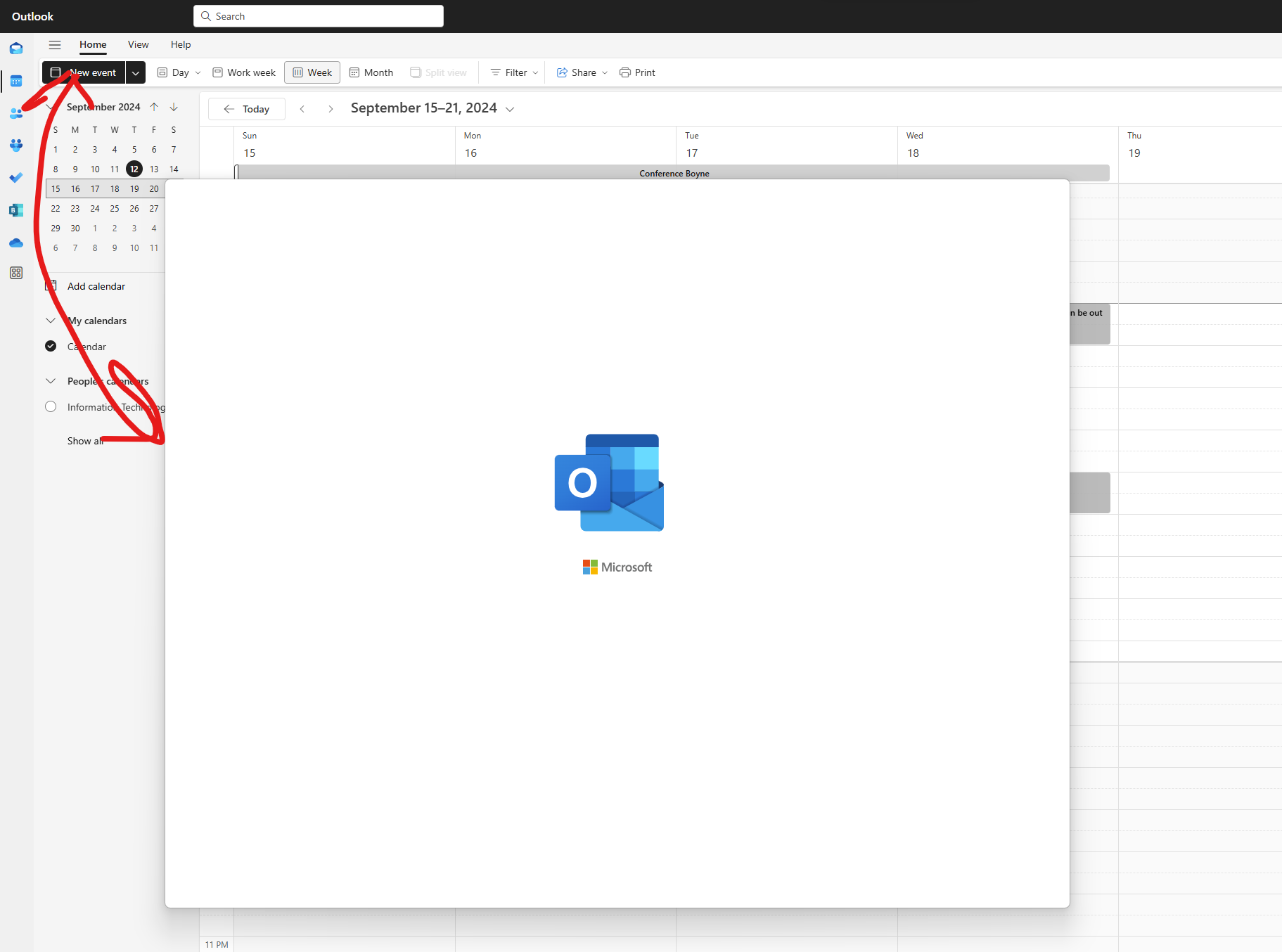Open the Groups icon in the app rail
Viewport: 1282px width, 952px height.
click(x=16, y=146)
